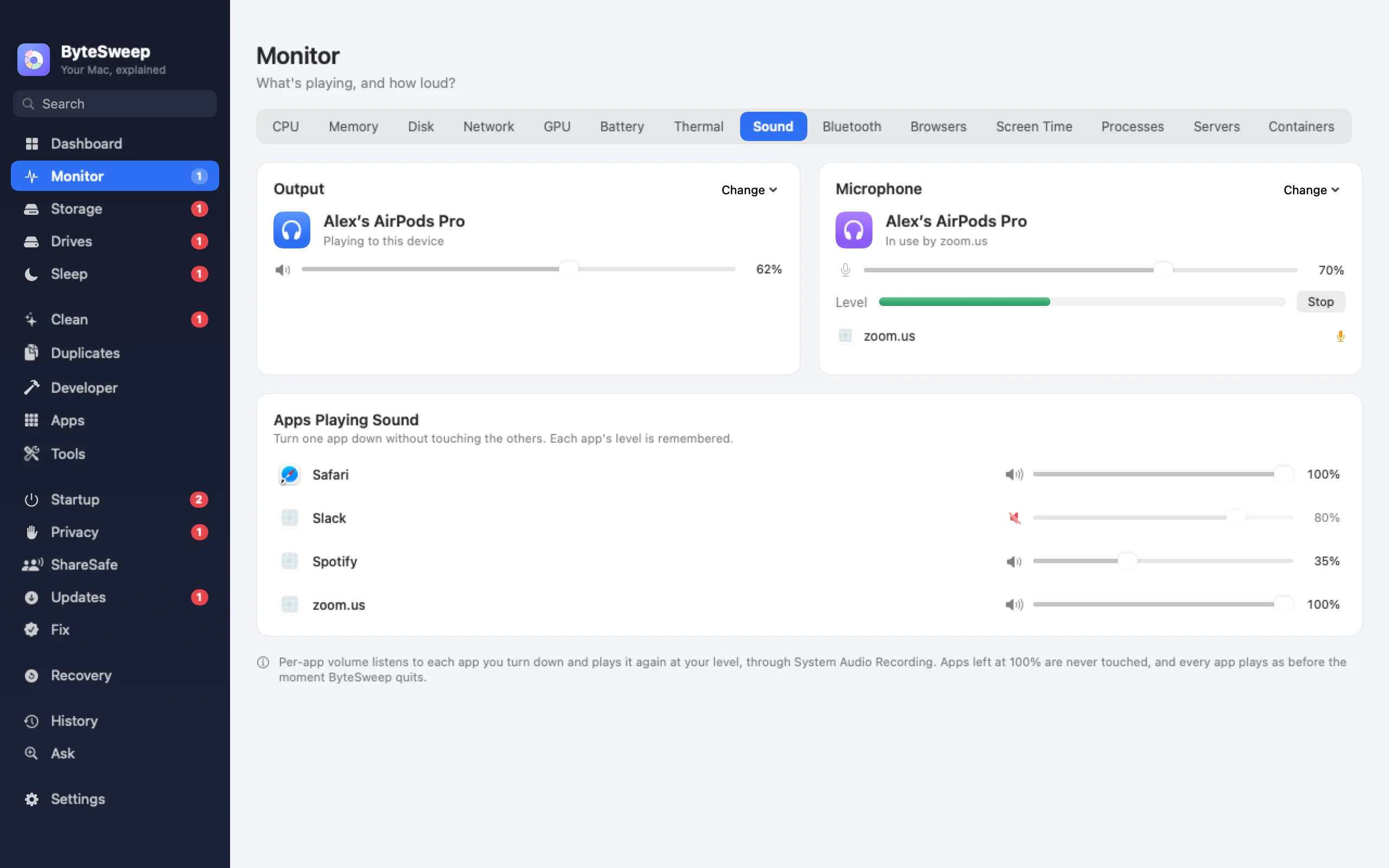Click Spotify's volume slider

pyautogui.click(x=1163, y=561)
